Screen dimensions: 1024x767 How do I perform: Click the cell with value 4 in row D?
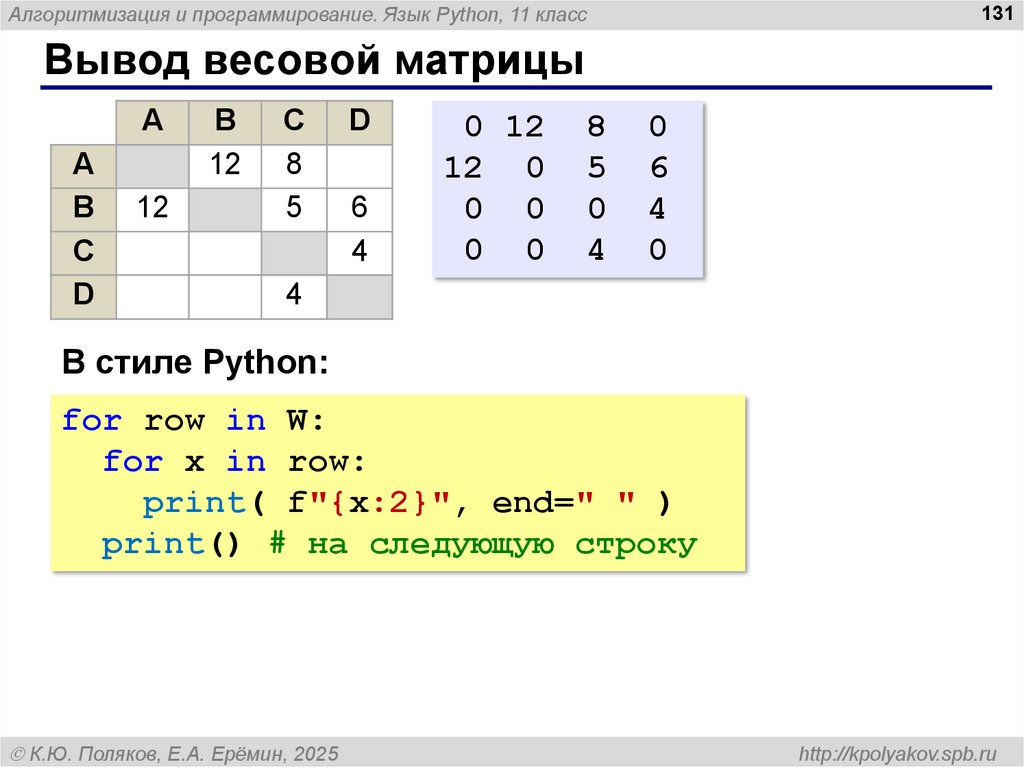293,297
